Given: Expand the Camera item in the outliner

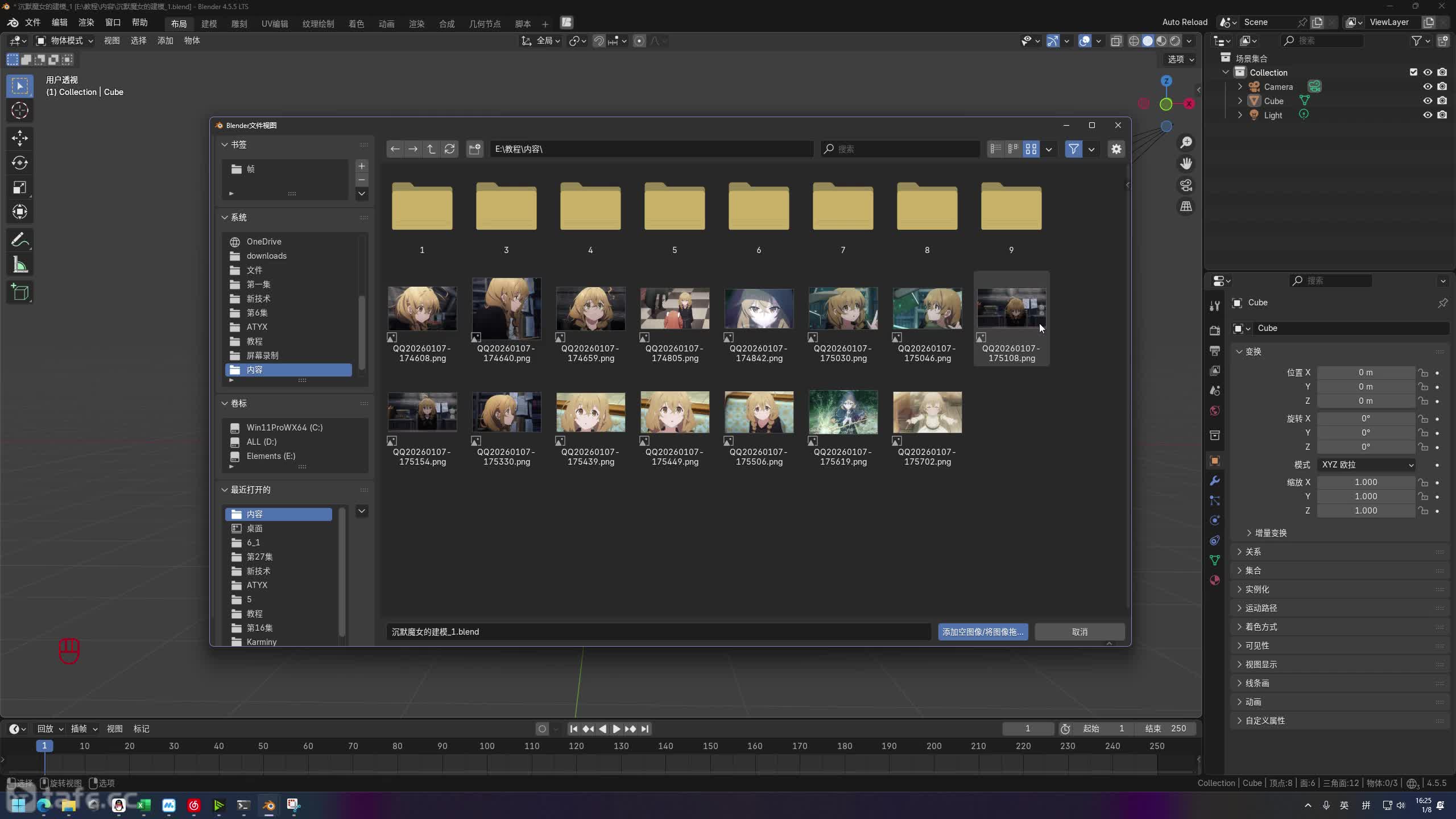Looking at the screenshot, I should (1240, 86).
